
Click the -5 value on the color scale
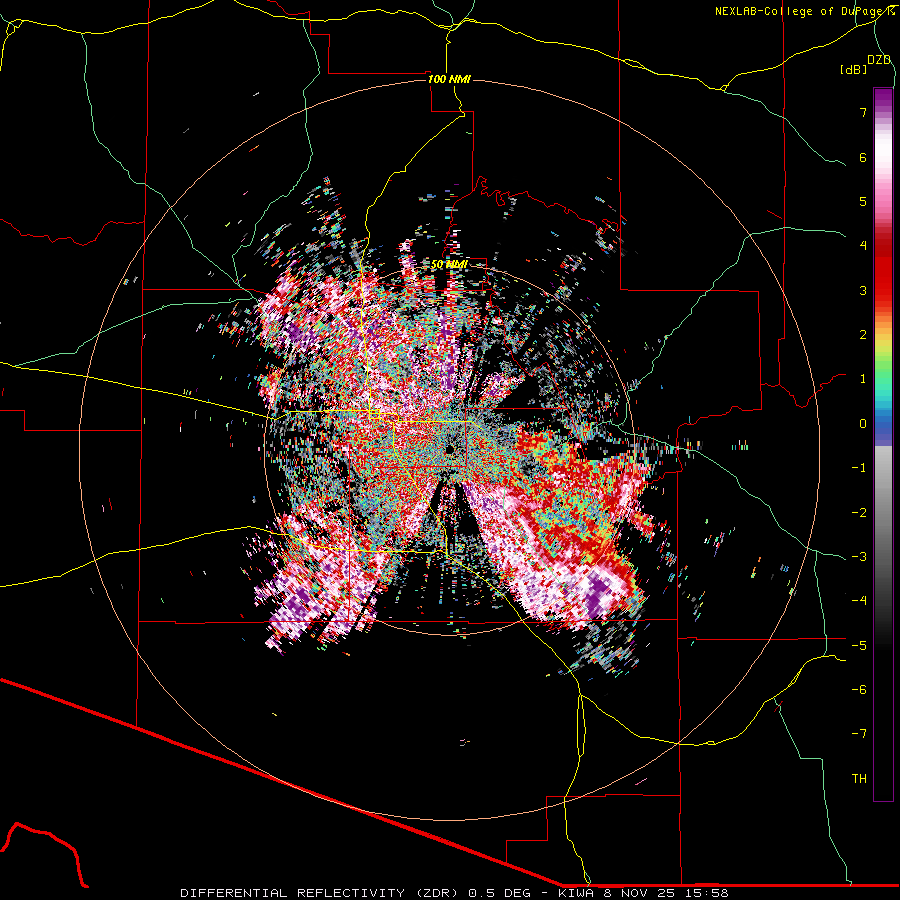point(859,646)
